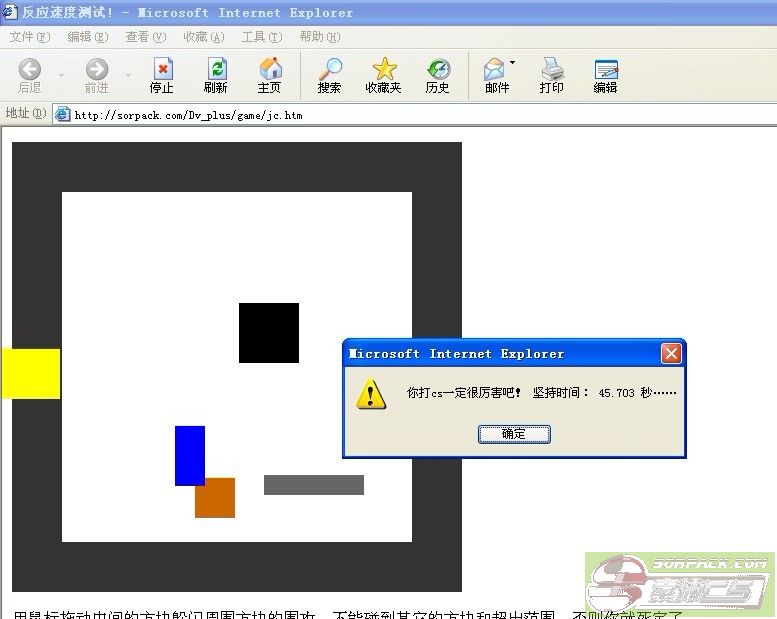
Task: Expand the Forward button history dropdown arrow
Action: tap(128, 75)
